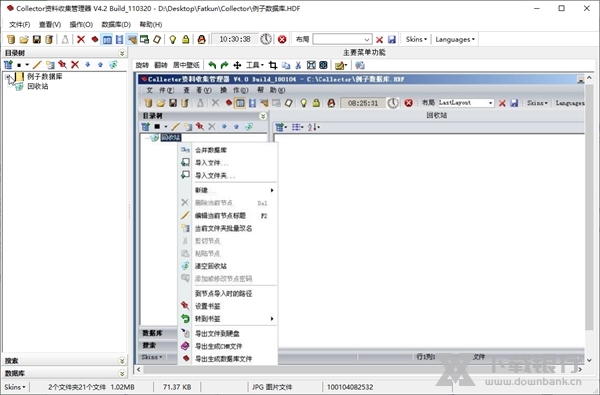Viewport: 600px width, 395px height.
Task: Click the open folder toolbar icon
Action: 24,39
